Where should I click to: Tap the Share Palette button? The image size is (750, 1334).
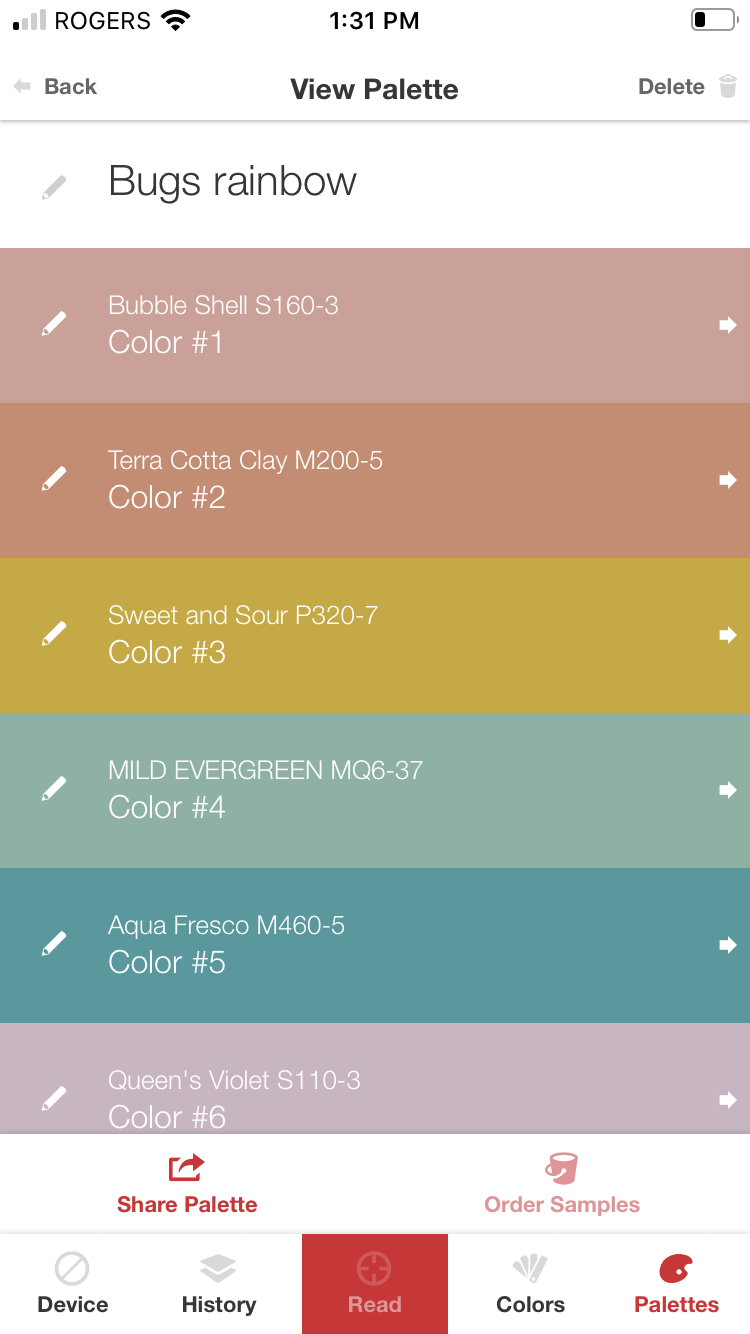tap(187, 1184)
